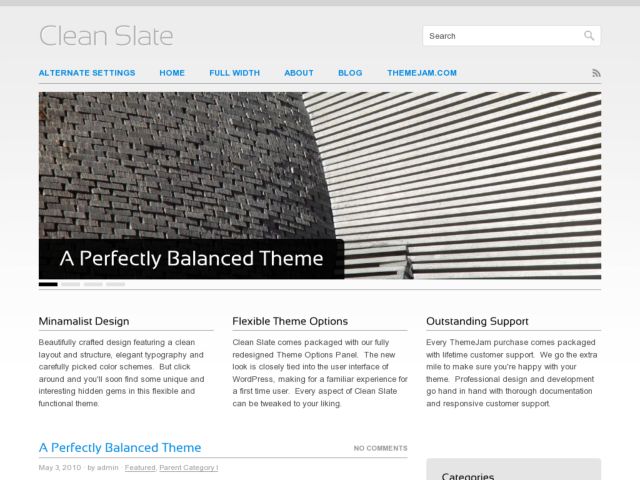This screenshot has height=480, width=640.
Task: Open the About page link
Action: [x=299, y=73]
